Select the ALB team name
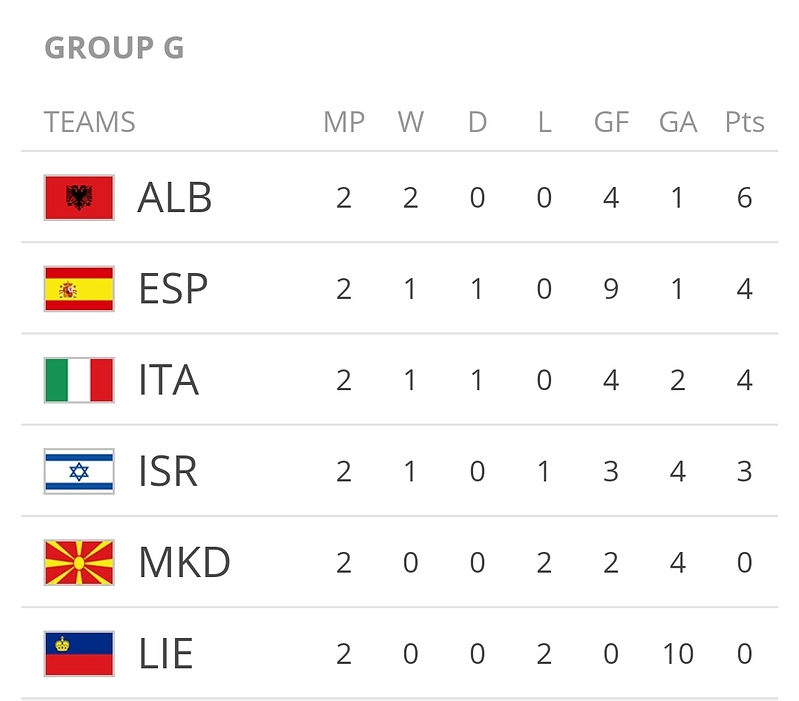 point(175,198)
